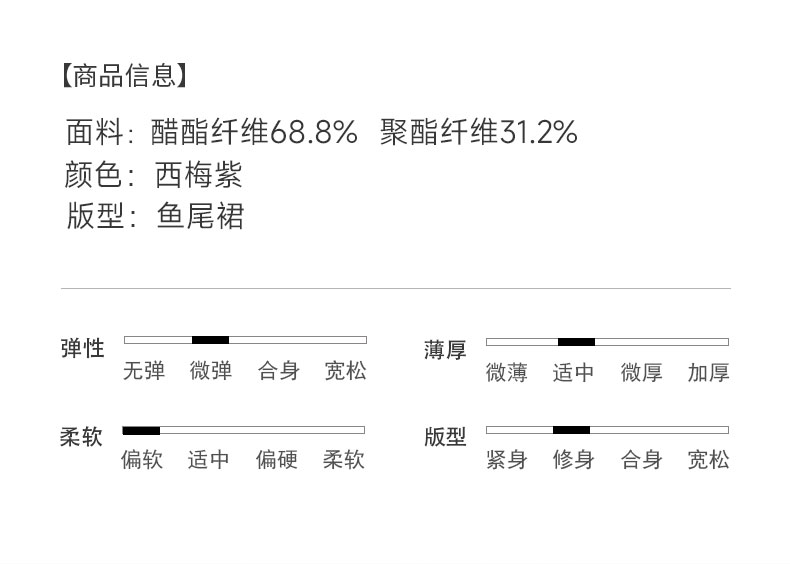Click the 醋酯纤维68.8% fabric text
The image size is (790, 564).
(254, 132)
